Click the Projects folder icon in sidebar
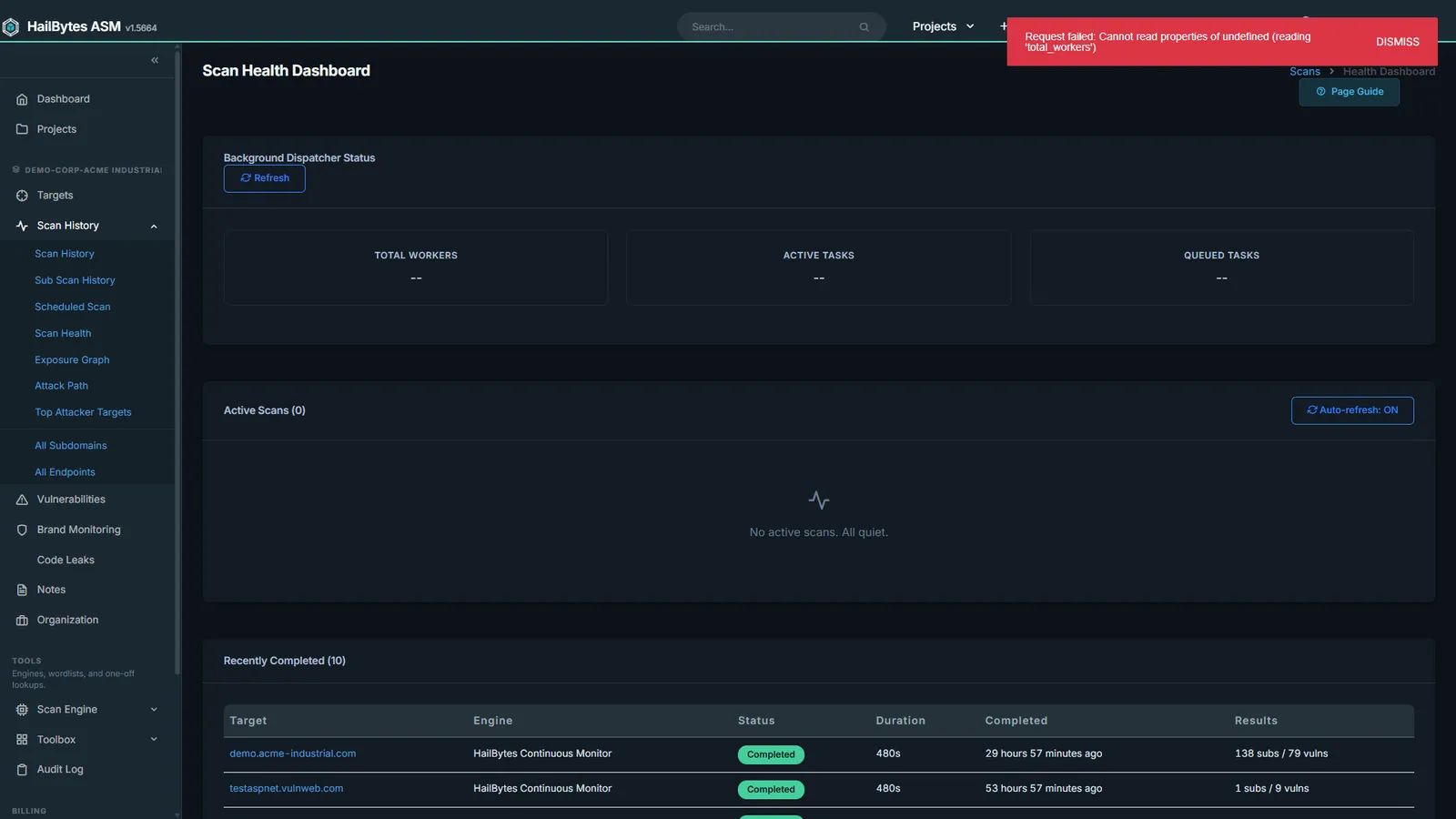The width and height of the screenshot is (1456, 819). tap(22, 129)
